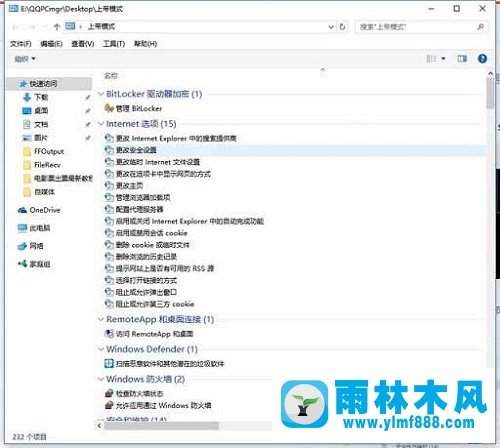
Task: Open the 管理 BitLocker item icon
Action: (109, 108)
